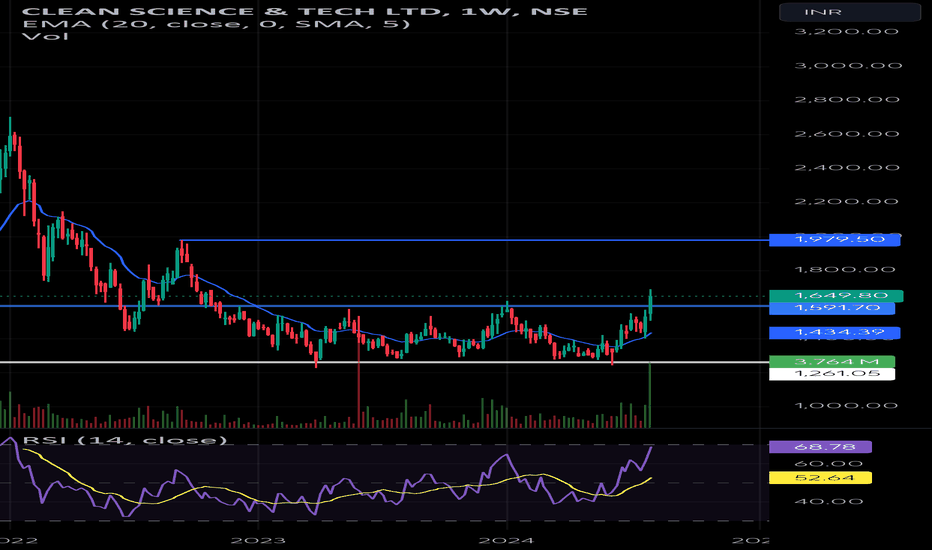Click the 60.00 RSI axis label

coord(829,464)
